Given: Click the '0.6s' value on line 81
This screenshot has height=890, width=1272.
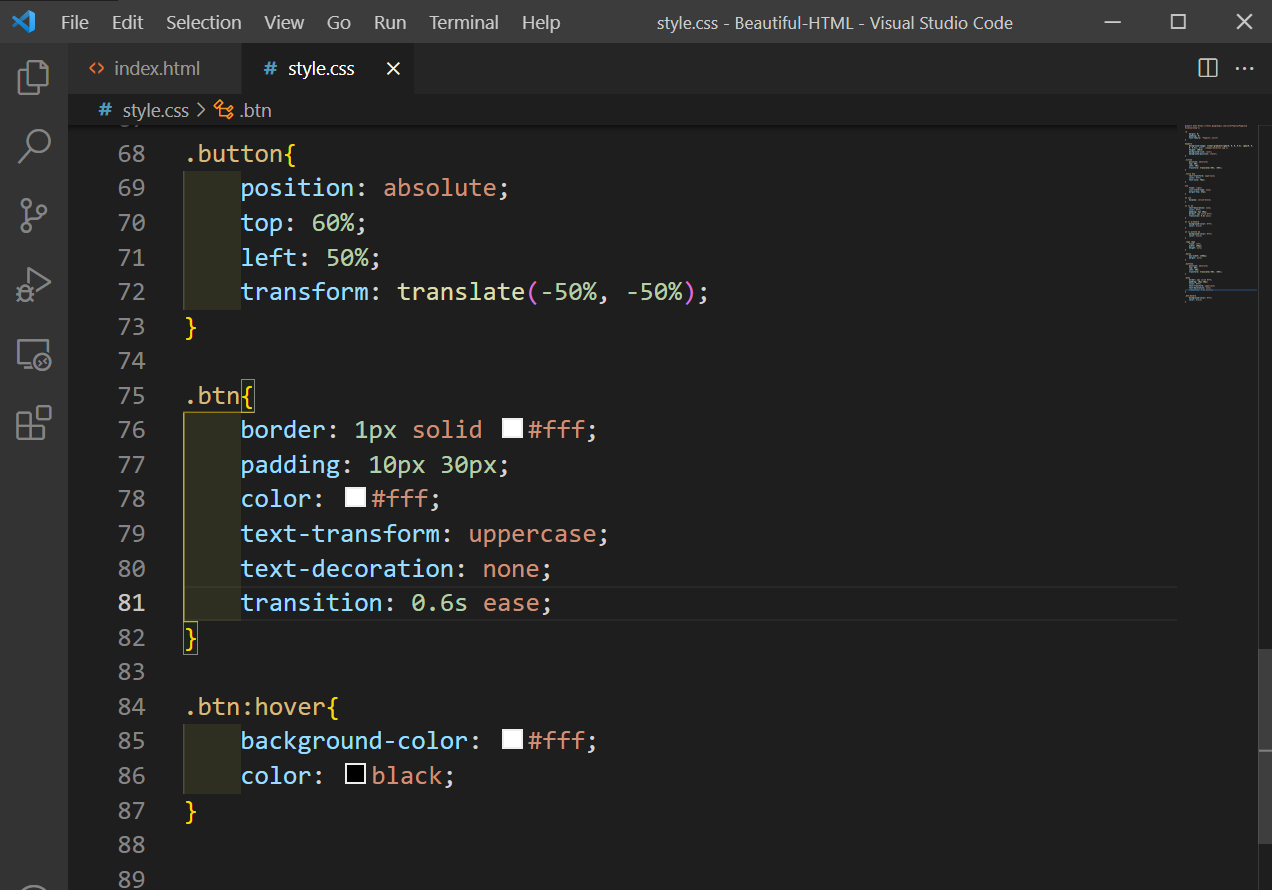Looking at the screenshot, I should pos(440,602).
